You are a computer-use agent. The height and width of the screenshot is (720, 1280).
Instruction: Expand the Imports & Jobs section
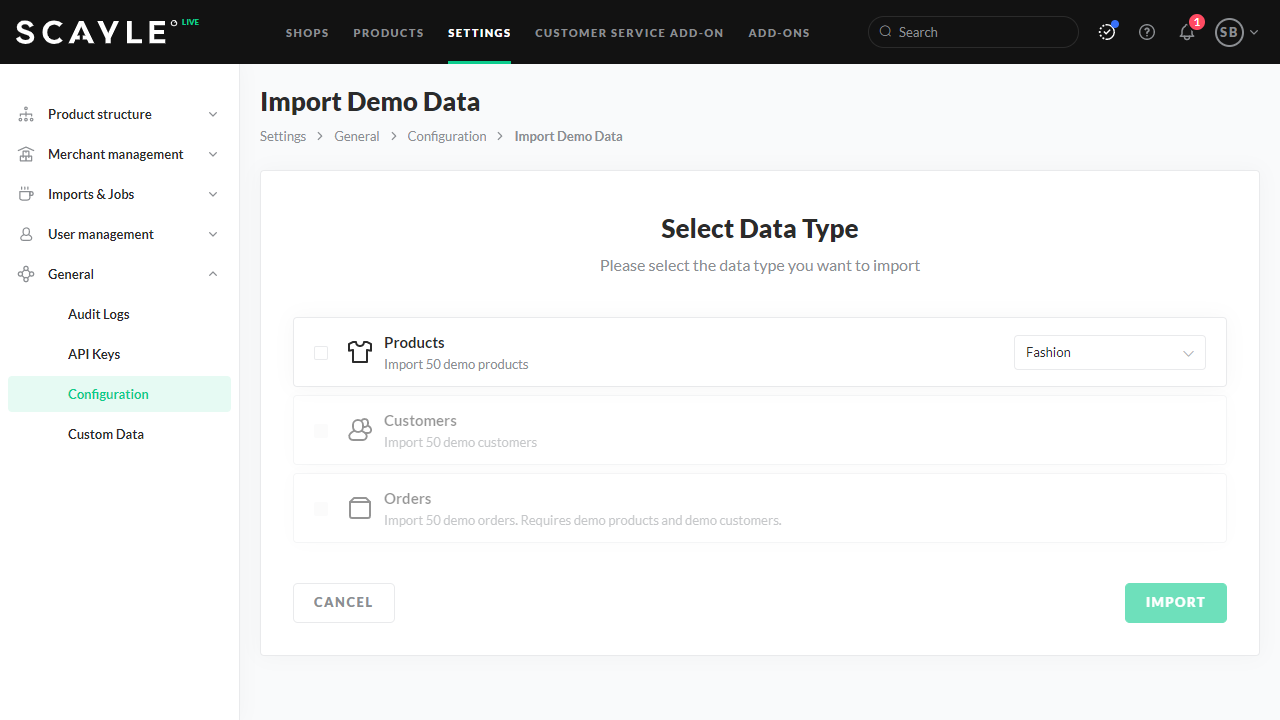click(x=212, y=195)
